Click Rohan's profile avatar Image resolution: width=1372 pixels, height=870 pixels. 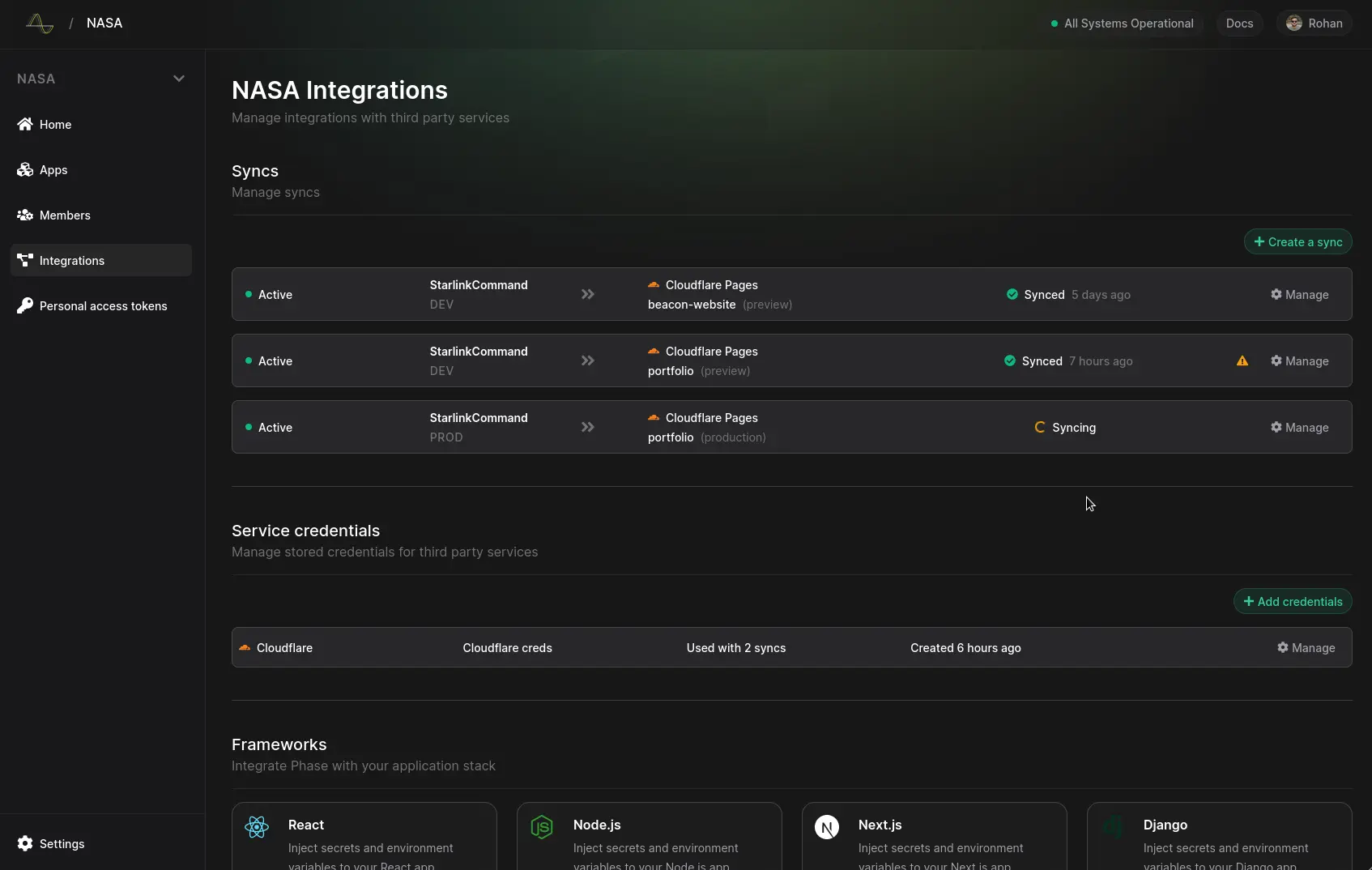click(1294, 23)
